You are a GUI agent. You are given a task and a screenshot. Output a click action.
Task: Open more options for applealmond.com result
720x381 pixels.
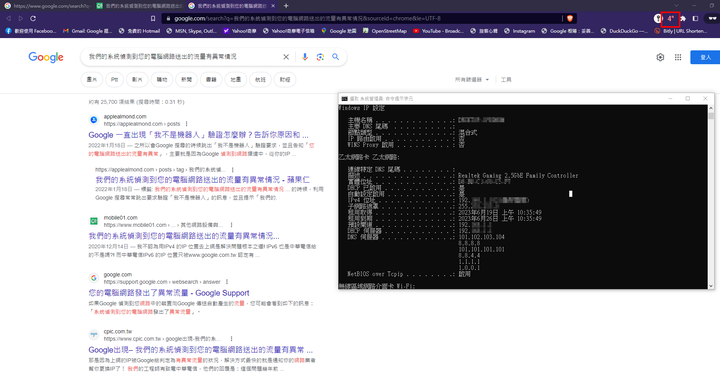tap(186, 124)
